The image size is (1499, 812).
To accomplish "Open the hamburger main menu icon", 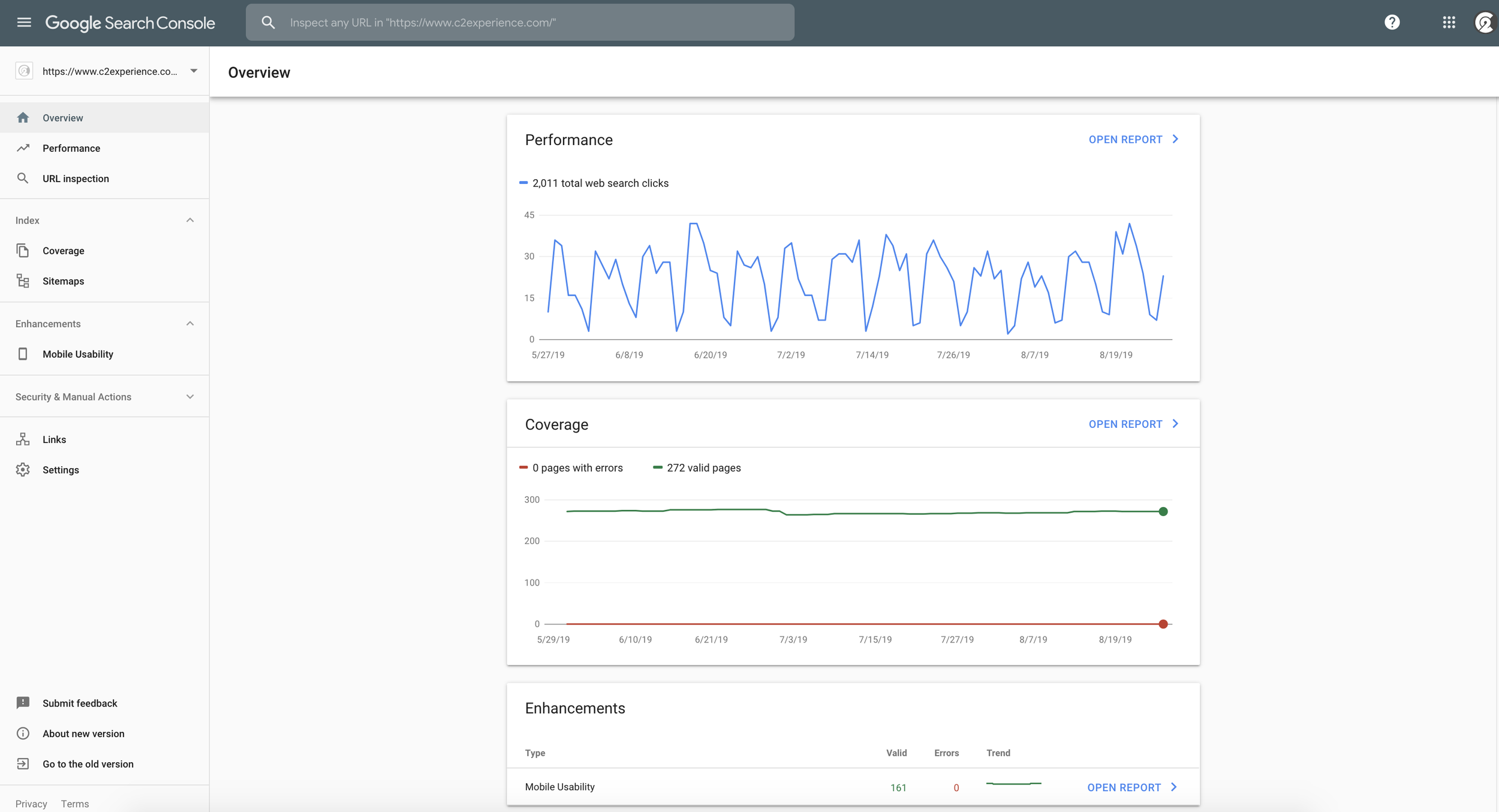I will 24,23.
